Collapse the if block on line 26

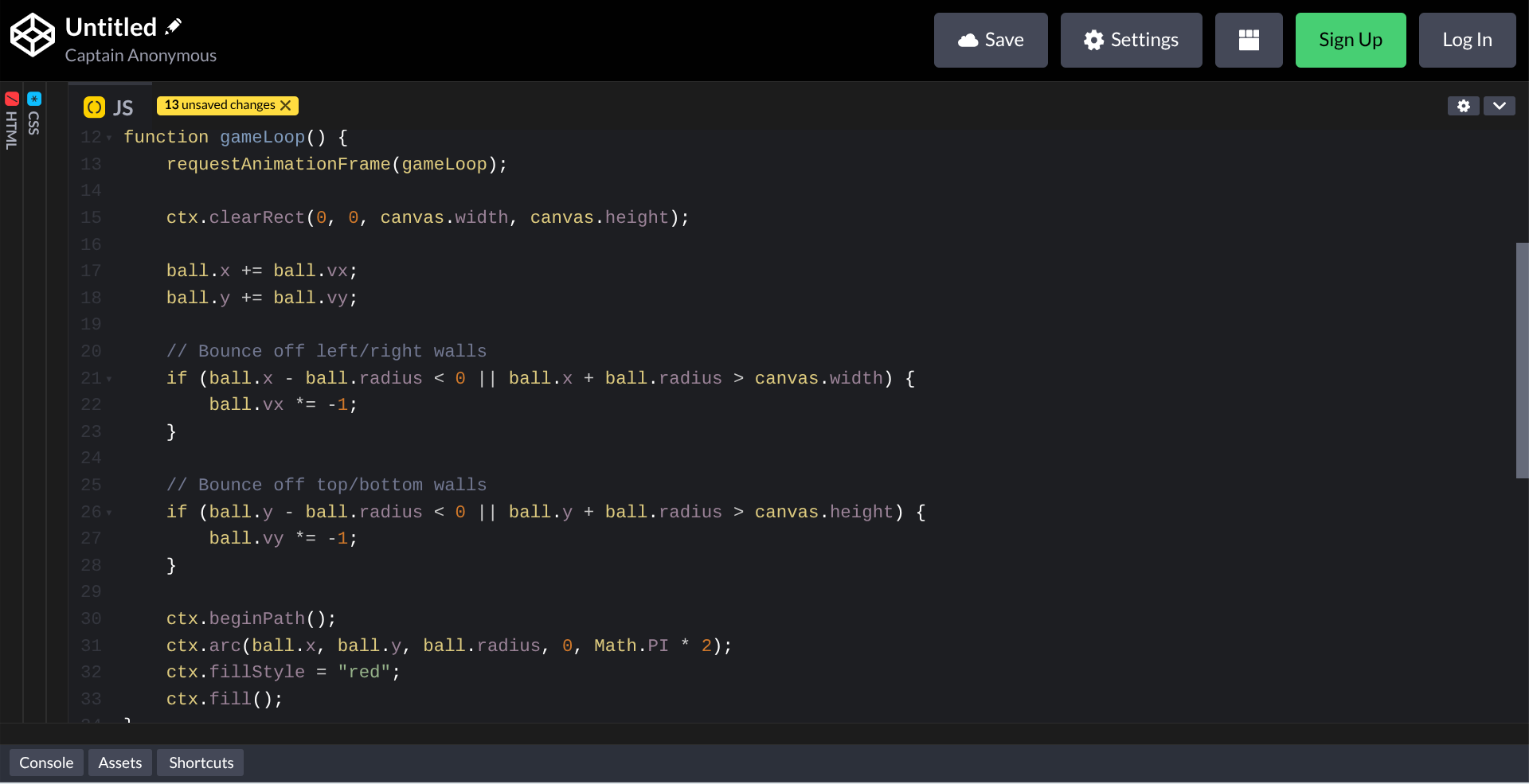click(109, 513)
